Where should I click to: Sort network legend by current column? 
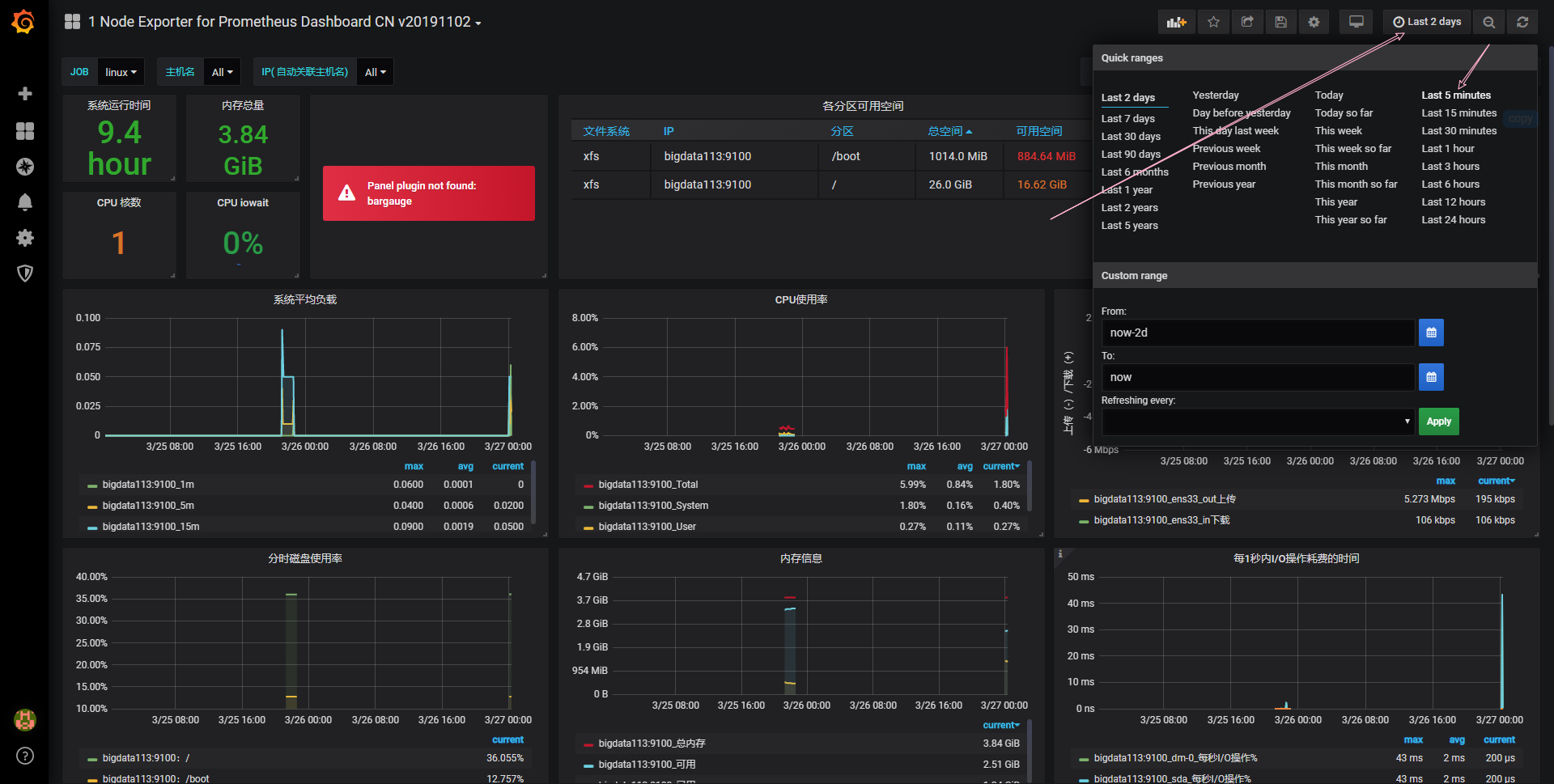point(1497,481)
